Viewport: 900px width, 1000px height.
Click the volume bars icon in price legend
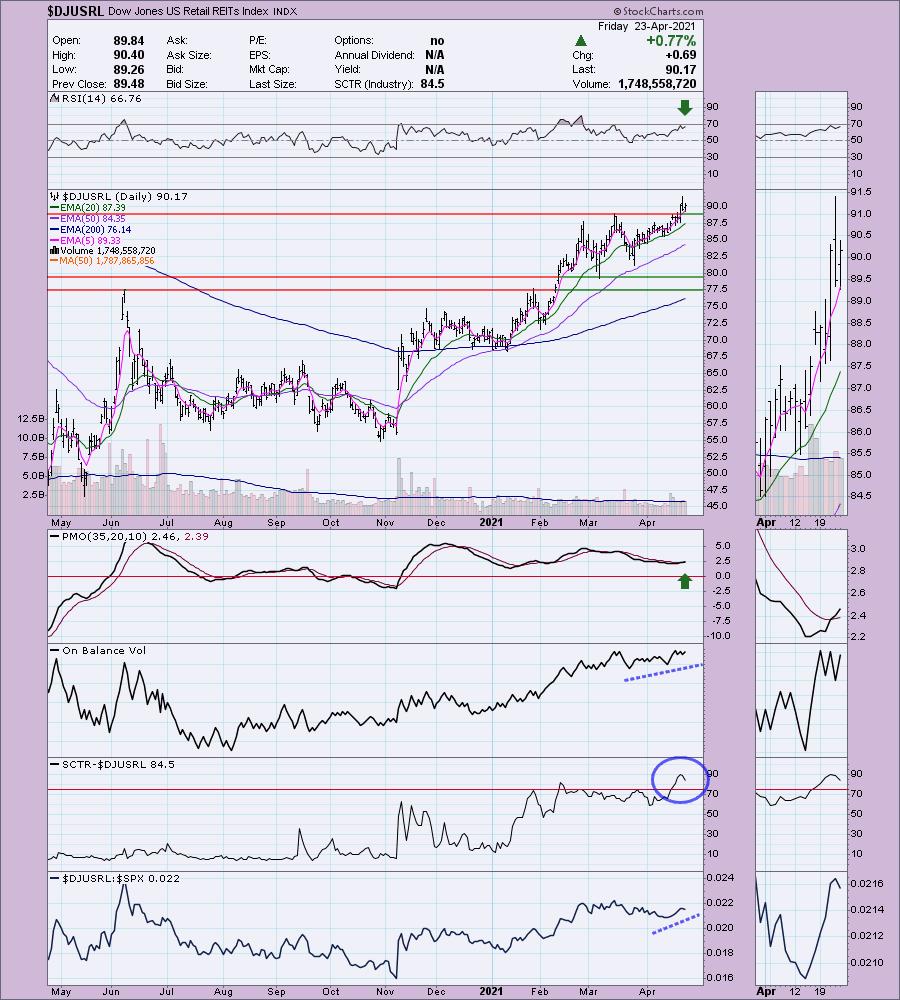pos(54,251)
